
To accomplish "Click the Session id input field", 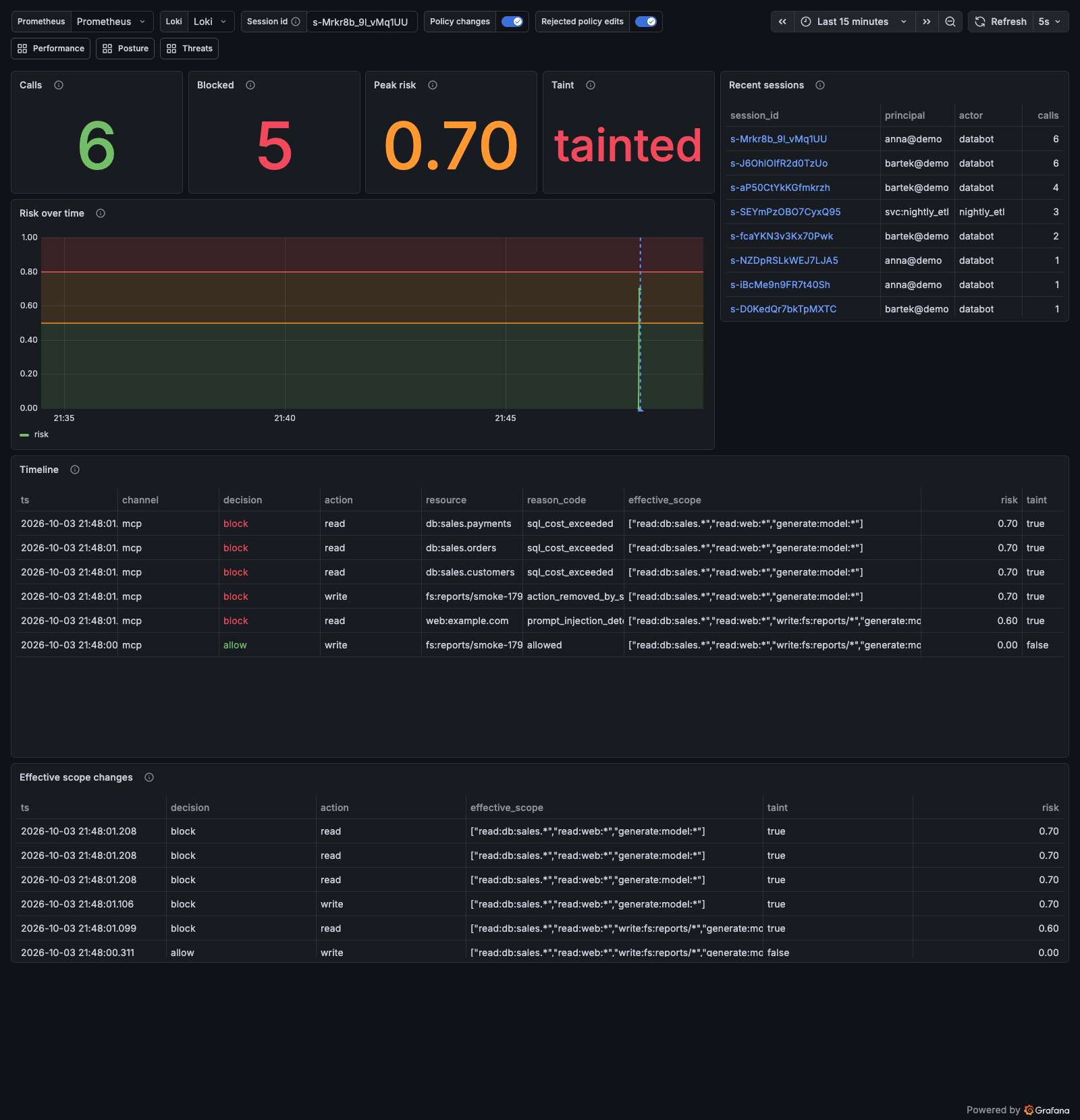I will pyautogui.click(x=362, y=22).
